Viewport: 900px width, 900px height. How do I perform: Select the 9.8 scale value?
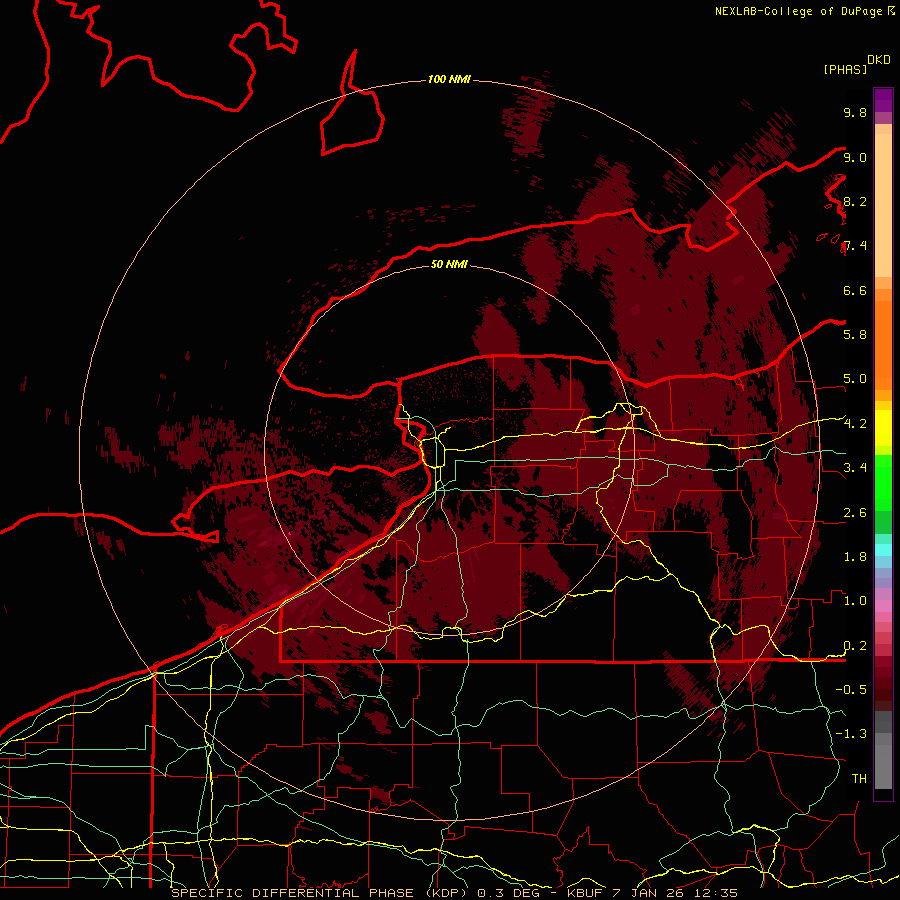pyautogui.click(x=855, y=112)
